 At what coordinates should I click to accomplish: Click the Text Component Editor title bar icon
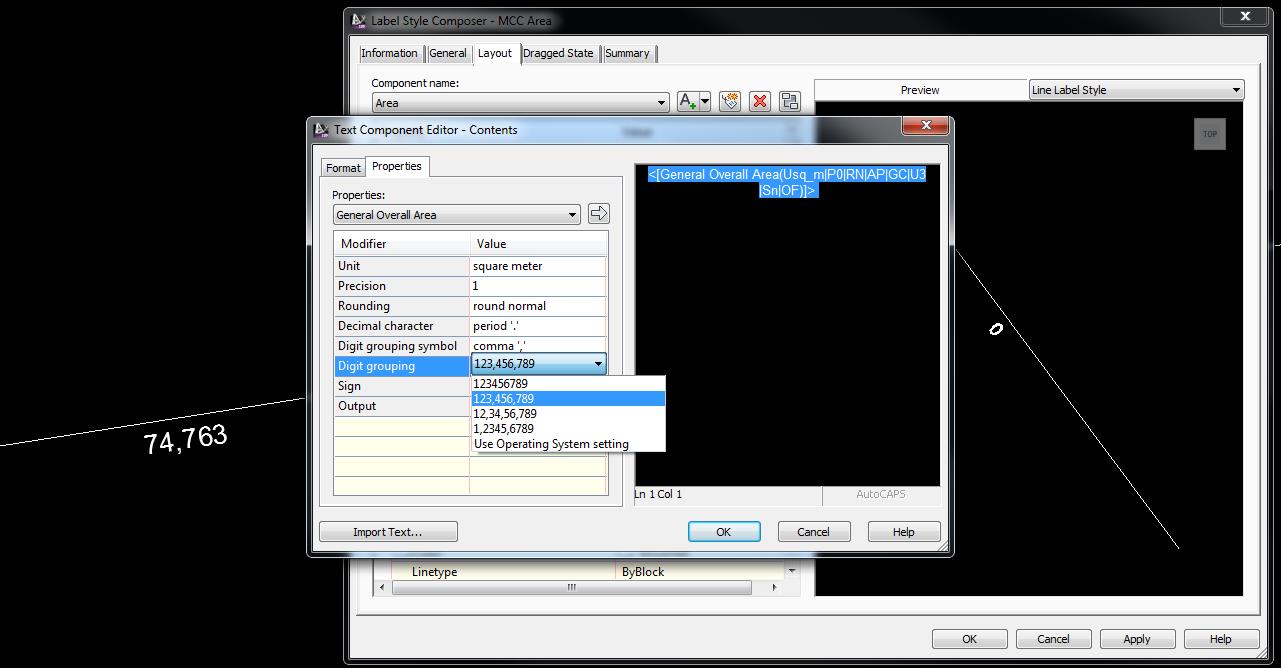coord(321,129)
